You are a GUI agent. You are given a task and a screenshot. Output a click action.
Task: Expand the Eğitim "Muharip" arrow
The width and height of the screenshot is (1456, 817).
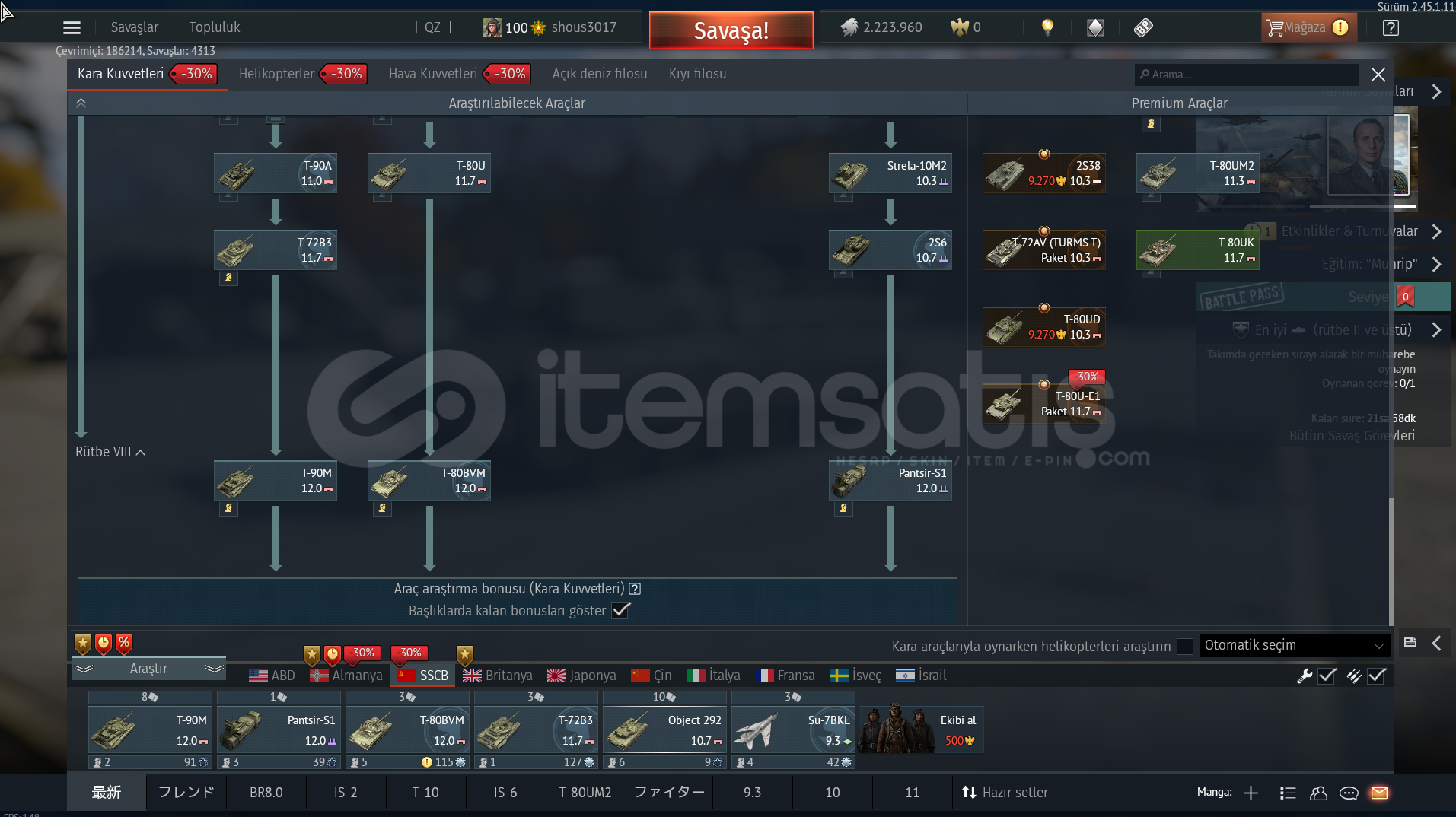[x=1436, y=264]
